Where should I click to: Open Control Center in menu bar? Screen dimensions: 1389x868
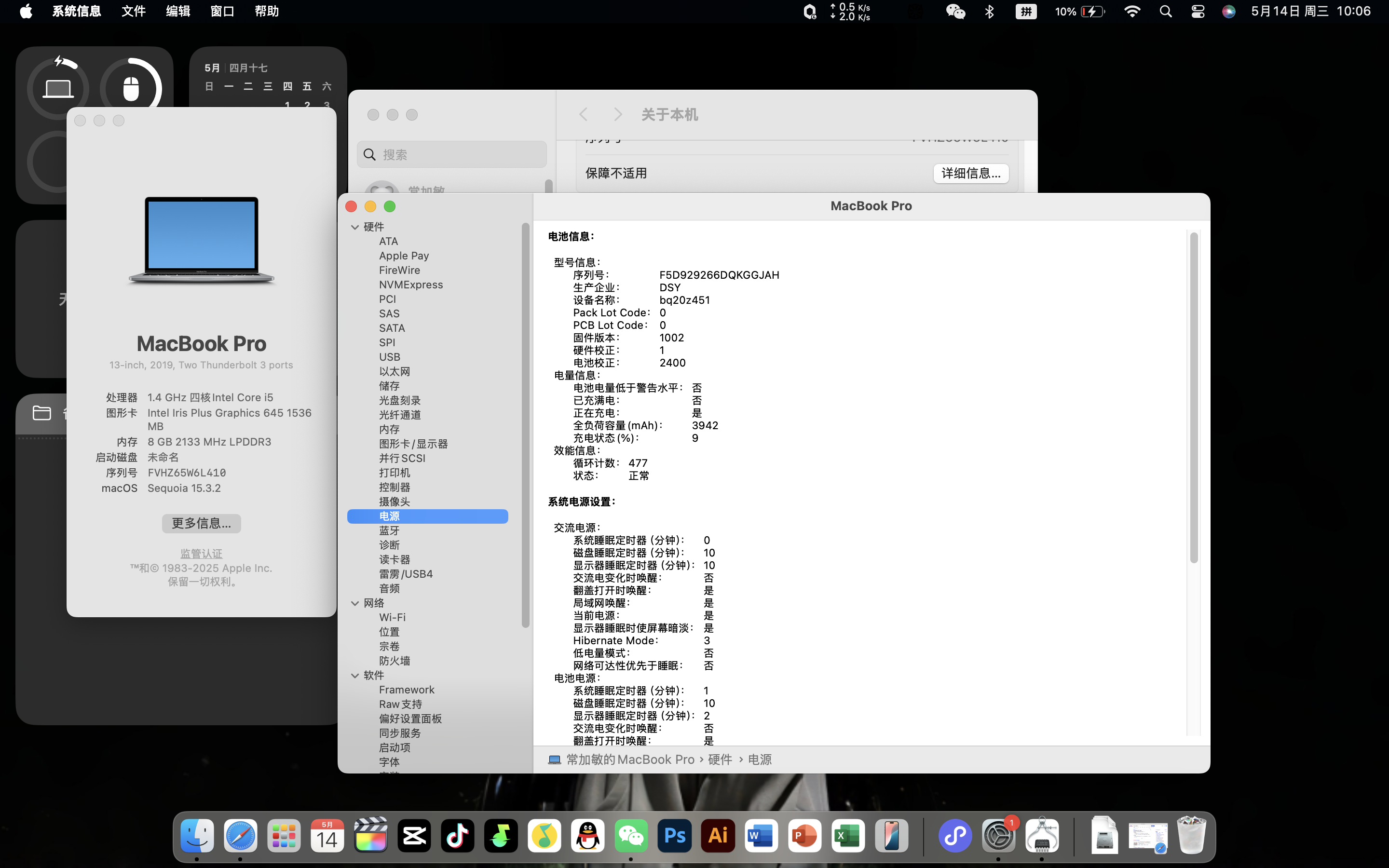pyautogui.click(x=1198, y=12)
